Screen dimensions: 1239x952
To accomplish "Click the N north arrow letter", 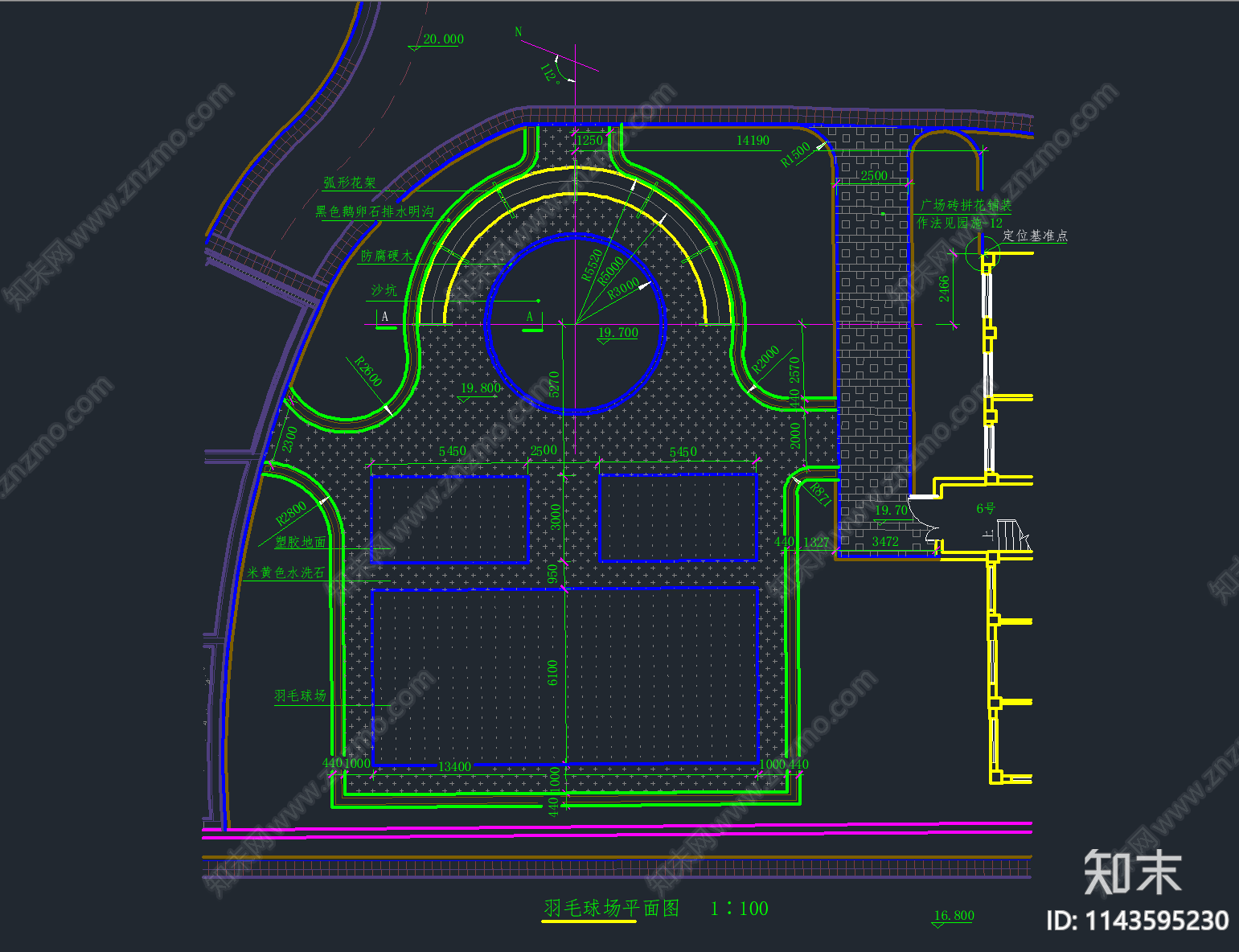I will 519,33.
